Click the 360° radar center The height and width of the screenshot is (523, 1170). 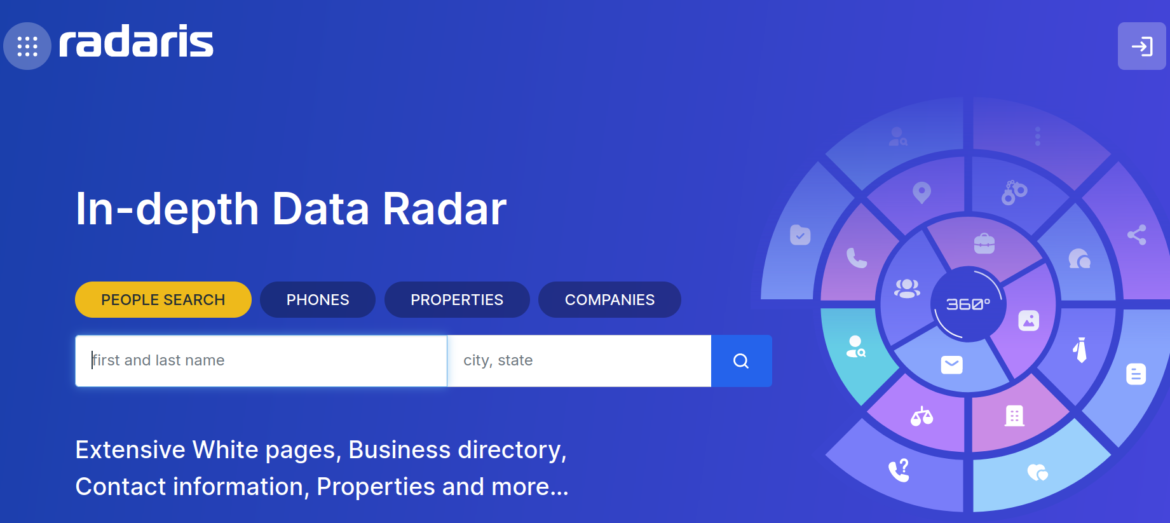click(968, 304)
